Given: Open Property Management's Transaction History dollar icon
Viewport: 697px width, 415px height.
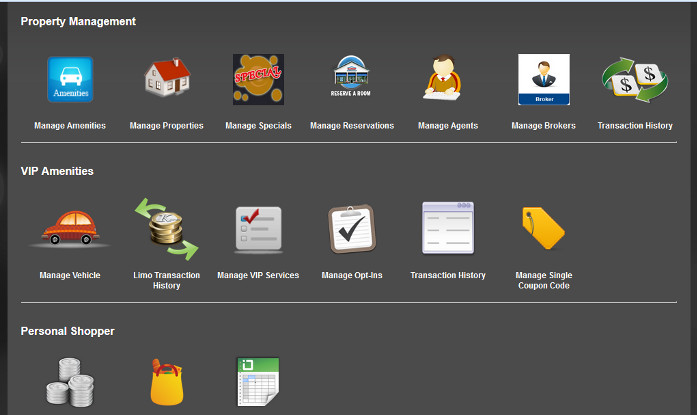Looking at the screenshot, I should coord(634,80).
